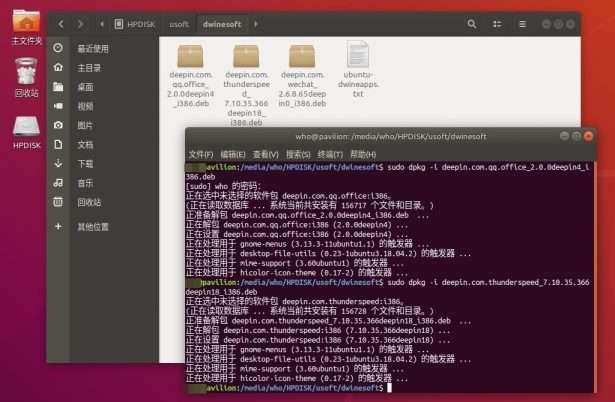The image size is (615, 402).
Task: Open 文档 in sidebar
Action: point(85,145)
